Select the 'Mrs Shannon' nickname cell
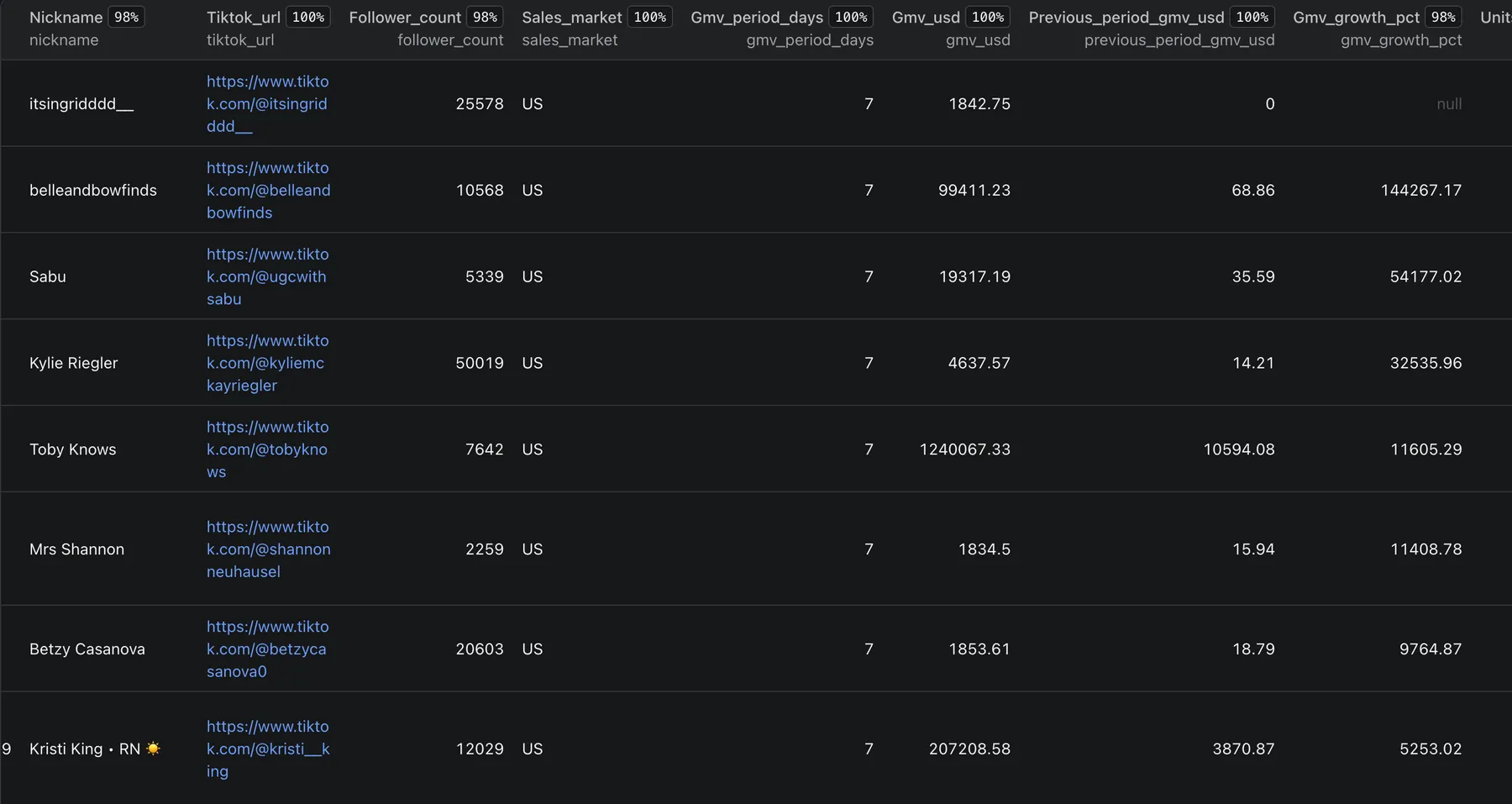Viewport: 1512px width, 804px height. [x=77, y=549]
